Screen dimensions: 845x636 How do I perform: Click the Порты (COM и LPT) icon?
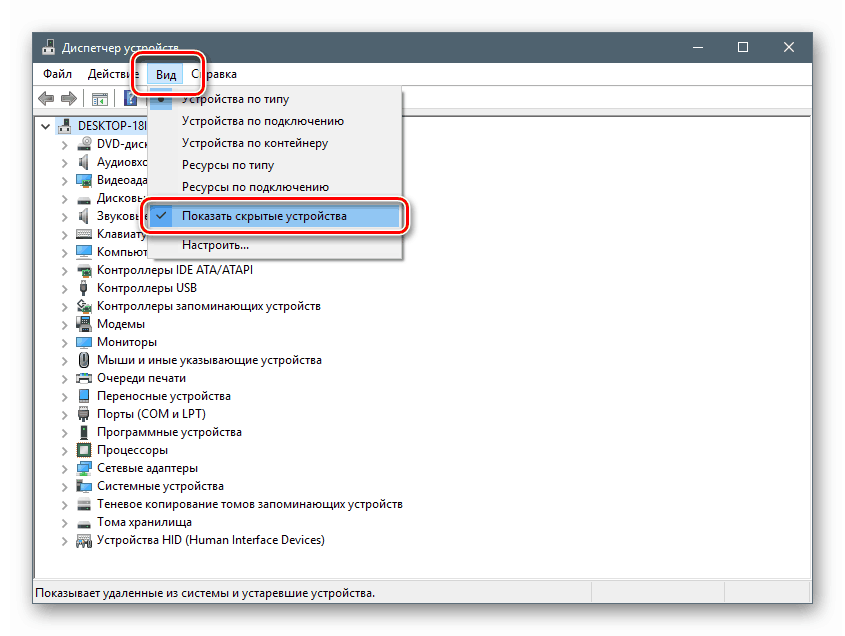(x=84, y=414)
